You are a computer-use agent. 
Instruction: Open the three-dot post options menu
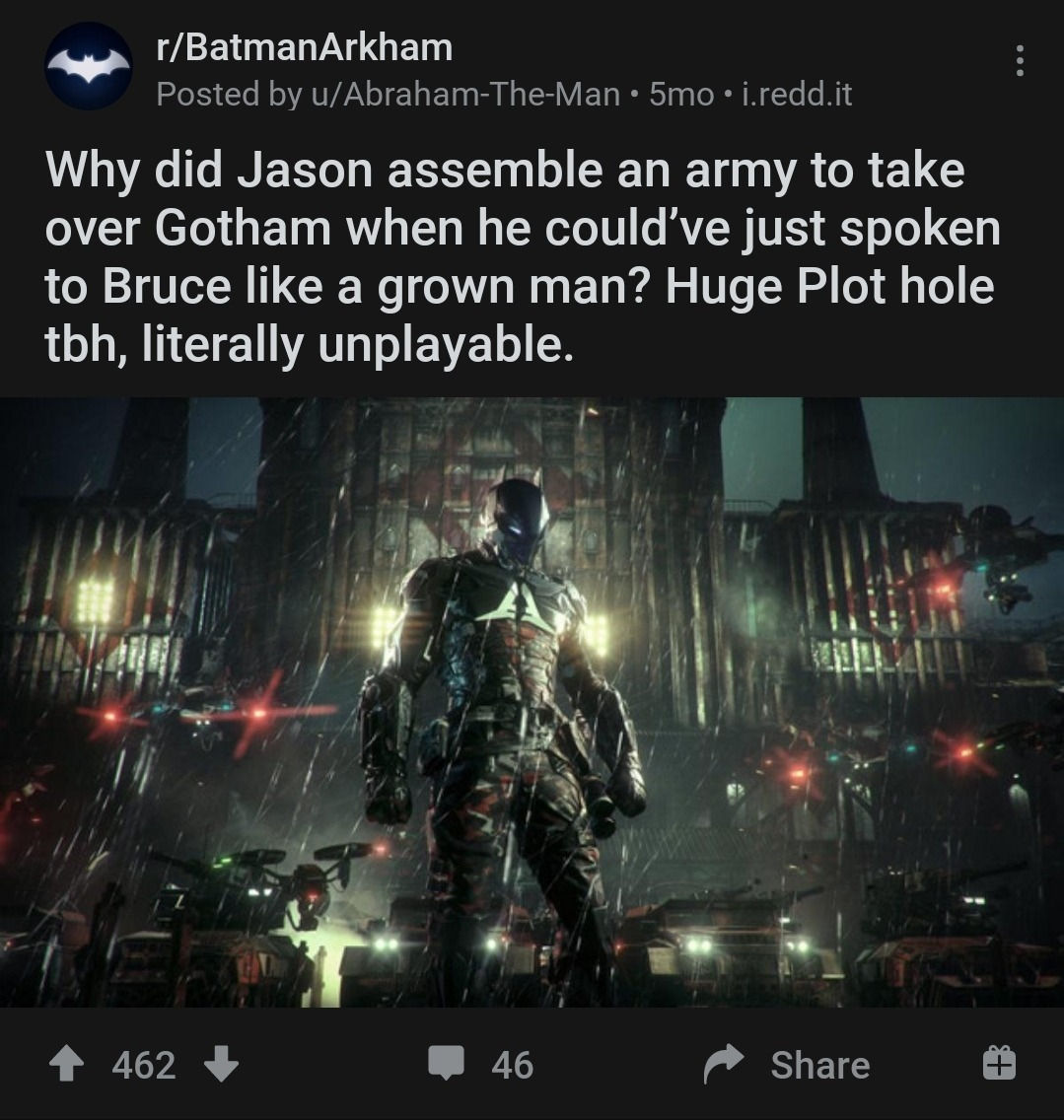(x=1020, y=61)
